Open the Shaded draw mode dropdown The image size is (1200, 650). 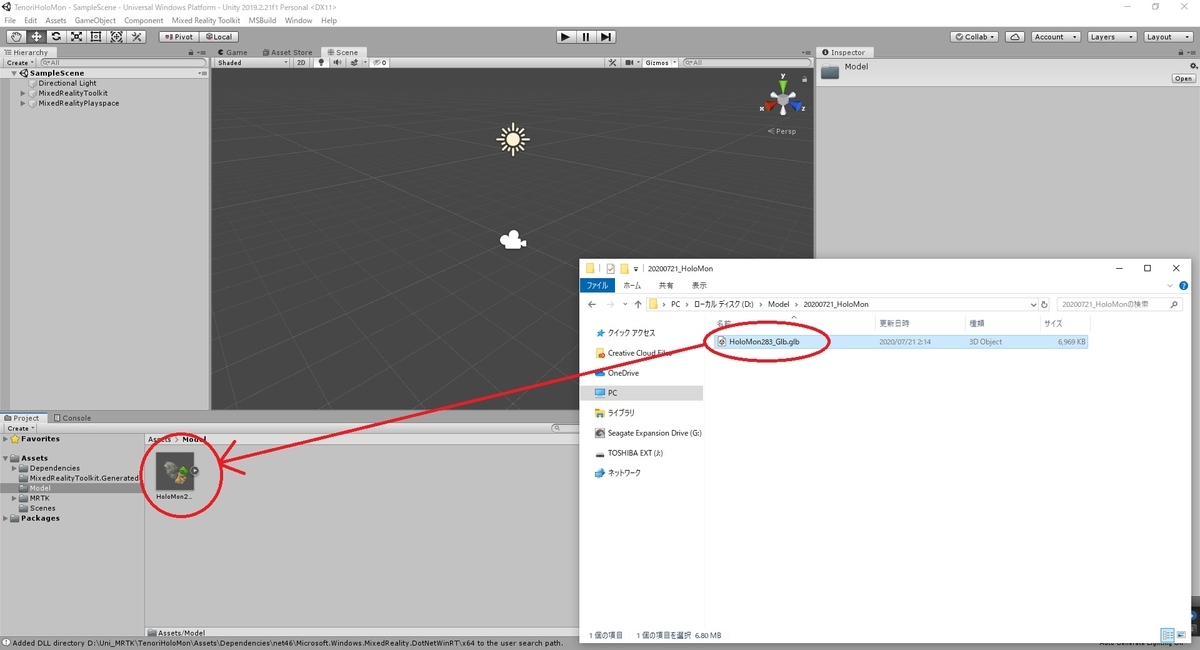tap(253, 63)
